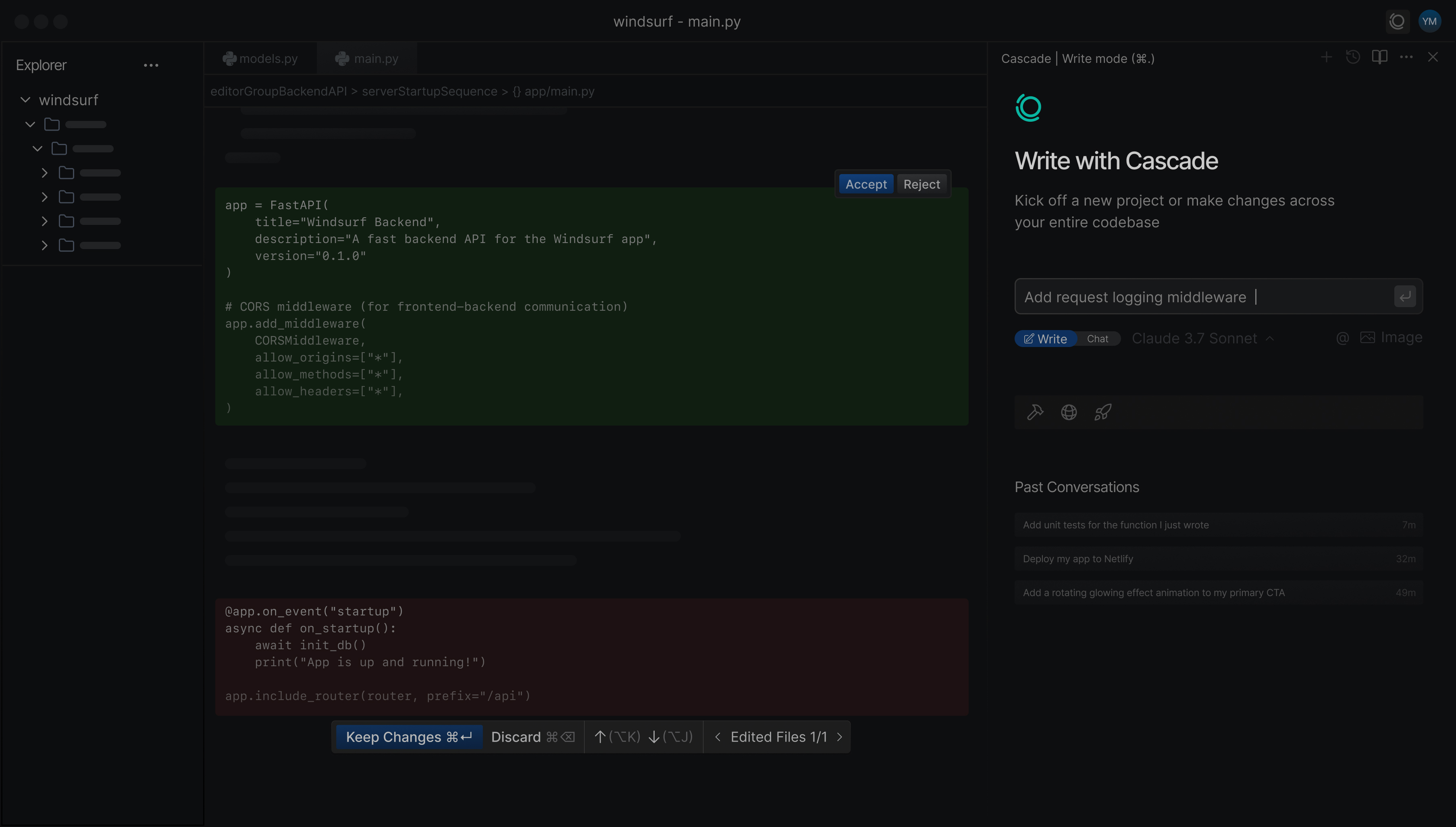1456x827 pixels.
Task: Open the Cascade documentation book icon
Action: tap(1380, 57)
